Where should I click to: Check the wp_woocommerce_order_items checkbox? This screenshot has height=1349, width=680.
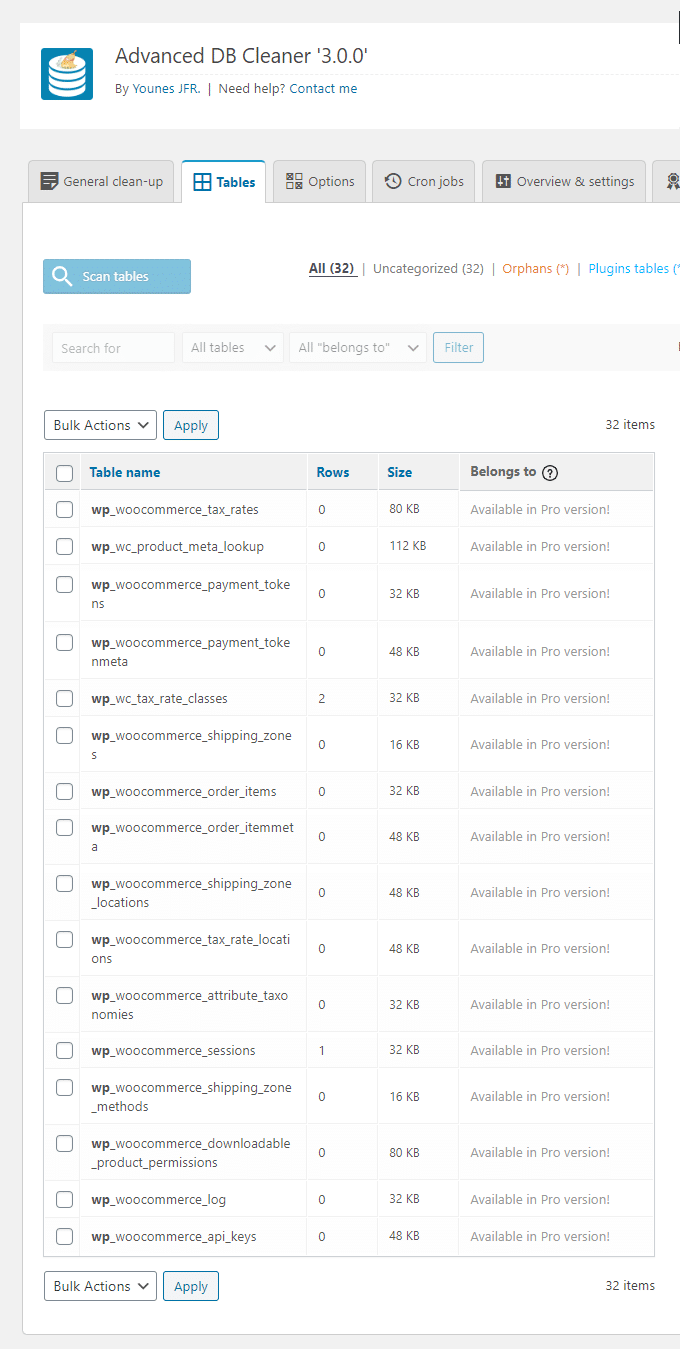65,791
